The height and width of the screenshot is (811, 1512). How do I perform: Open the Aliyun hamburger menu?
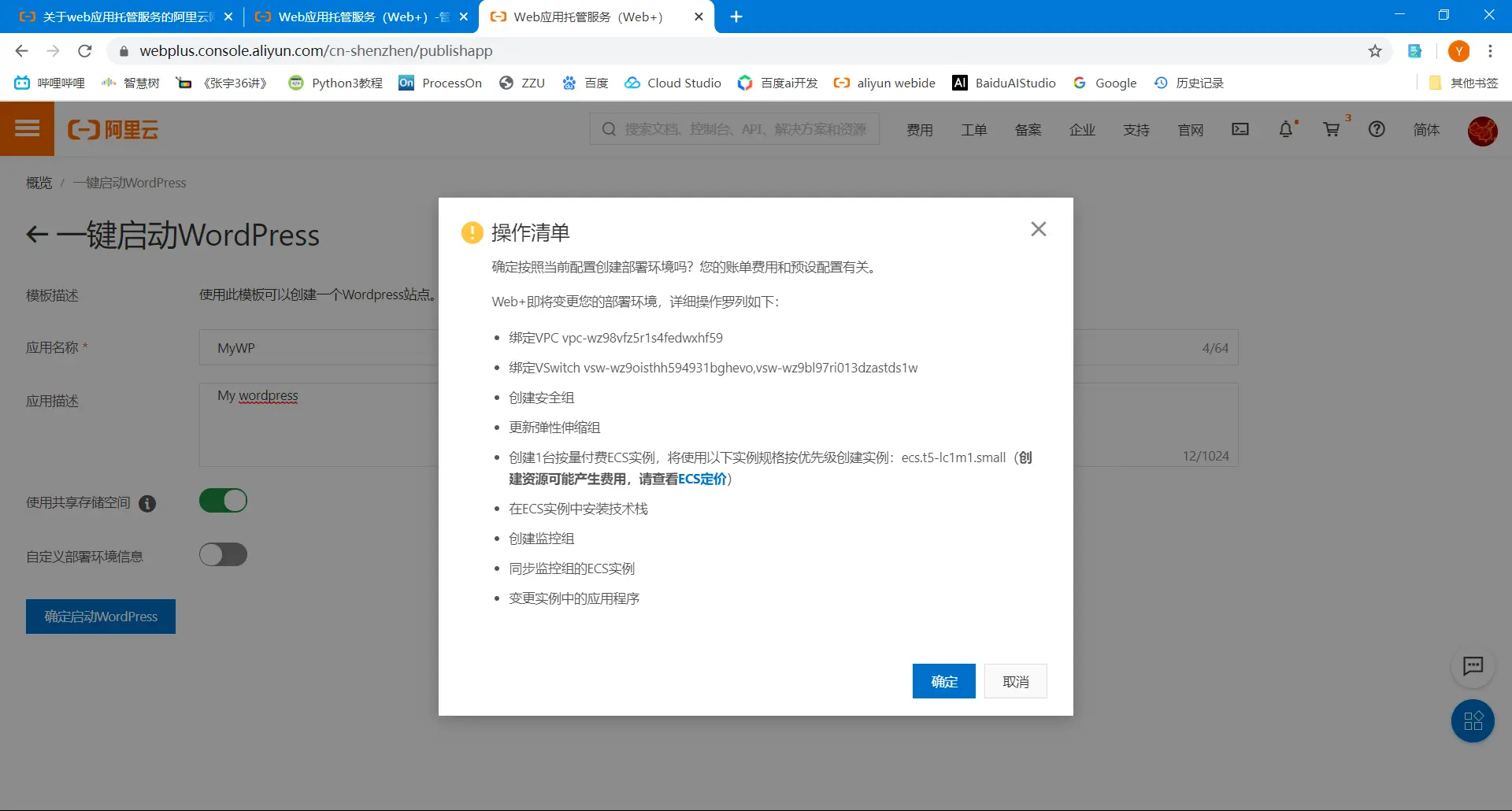point(27,129)
